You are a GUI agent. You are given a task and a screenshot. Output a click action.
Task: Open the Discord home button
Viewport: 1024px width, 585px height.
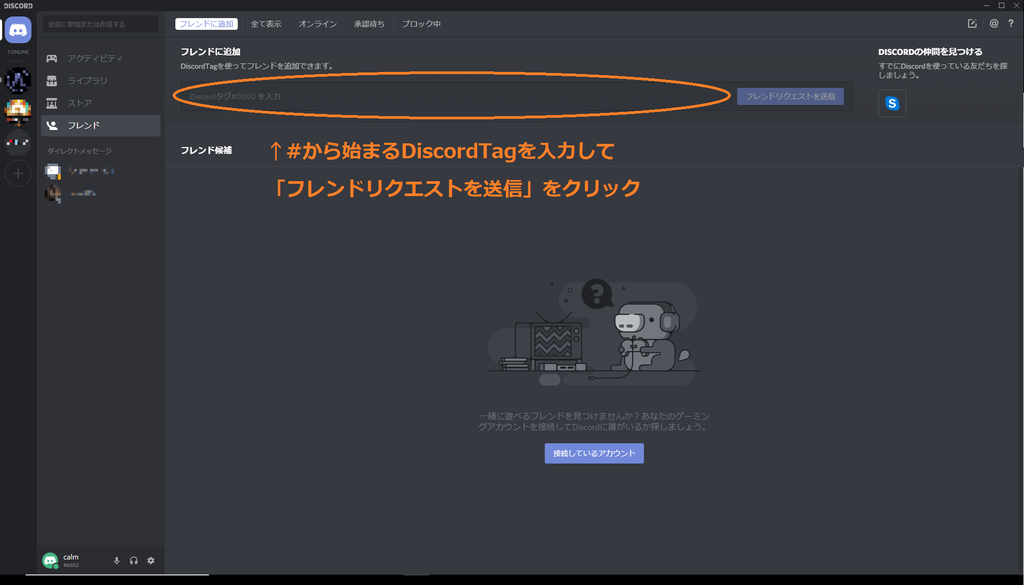18,30
